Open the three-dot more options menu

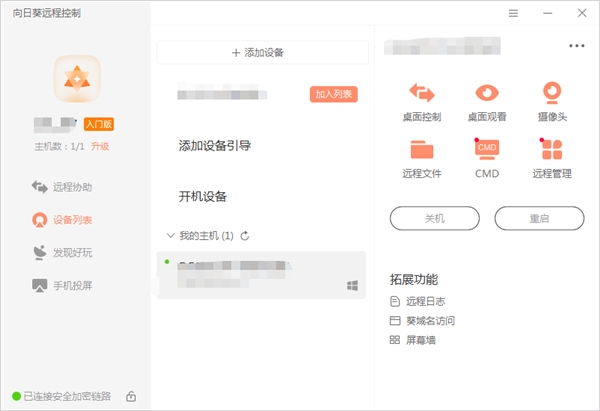click(576, 46)
